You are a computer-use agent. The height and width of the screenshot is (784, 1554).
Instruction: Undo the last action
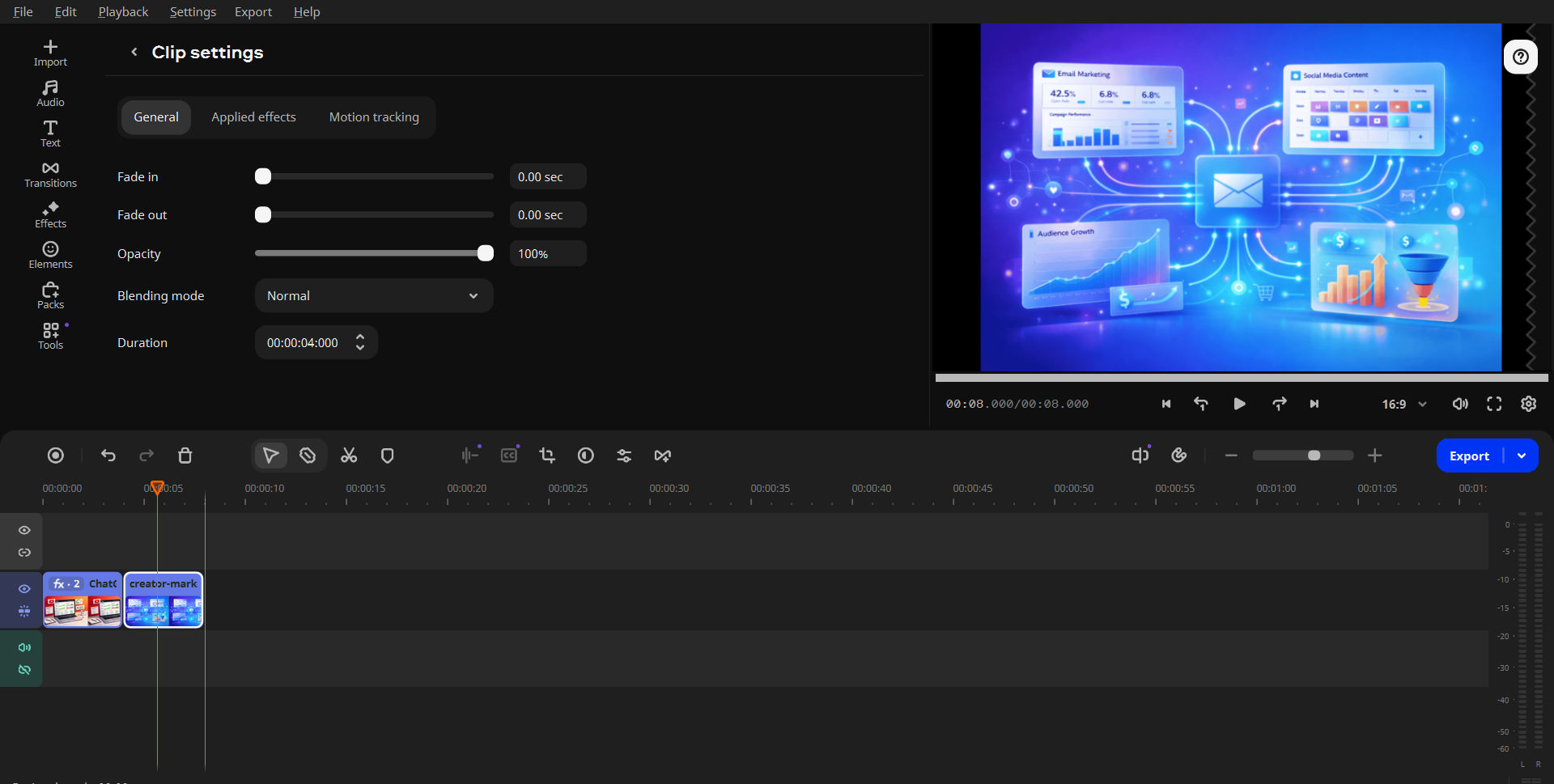tap(108, 456)
